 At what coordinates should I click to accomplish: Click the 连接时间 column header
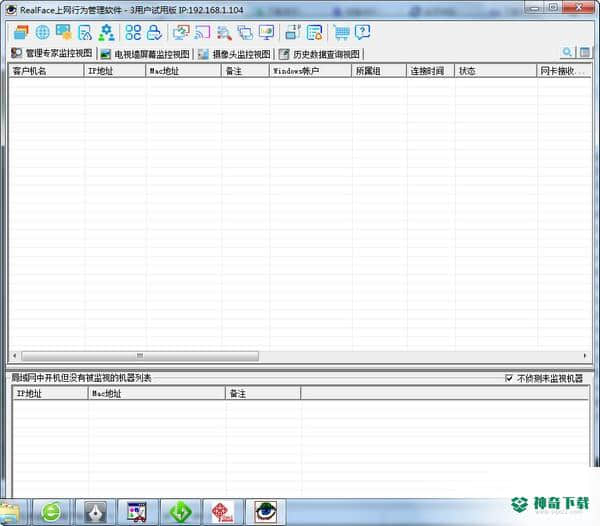pyautogui.click(x=430, y=71)
